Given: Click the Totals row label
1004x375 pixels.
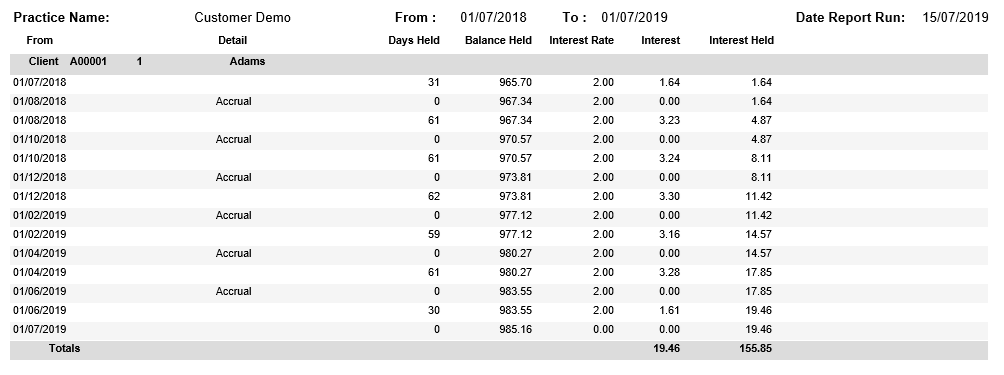Looking at the screenshot, I should [64, 349].
